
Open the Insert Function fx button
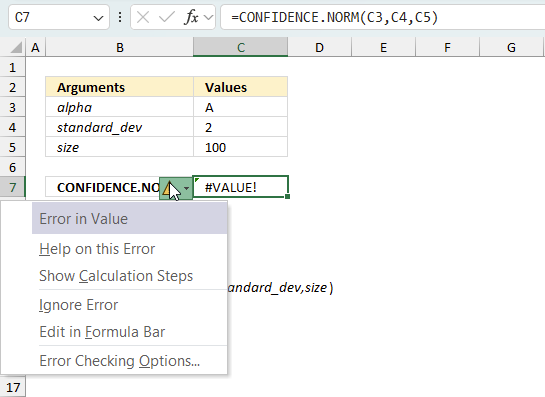191,17
